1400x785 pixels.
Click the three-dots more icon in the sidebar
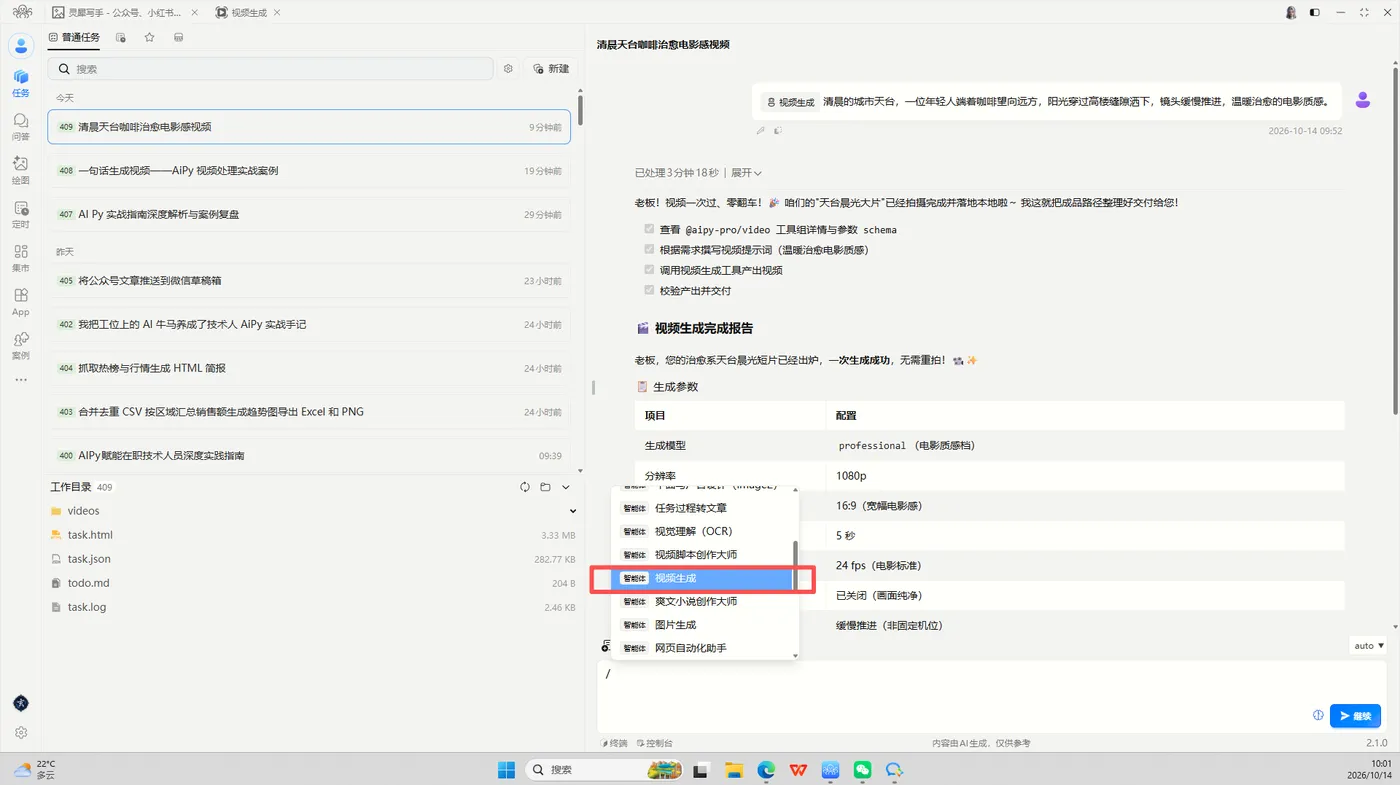[x=21, y=380]
